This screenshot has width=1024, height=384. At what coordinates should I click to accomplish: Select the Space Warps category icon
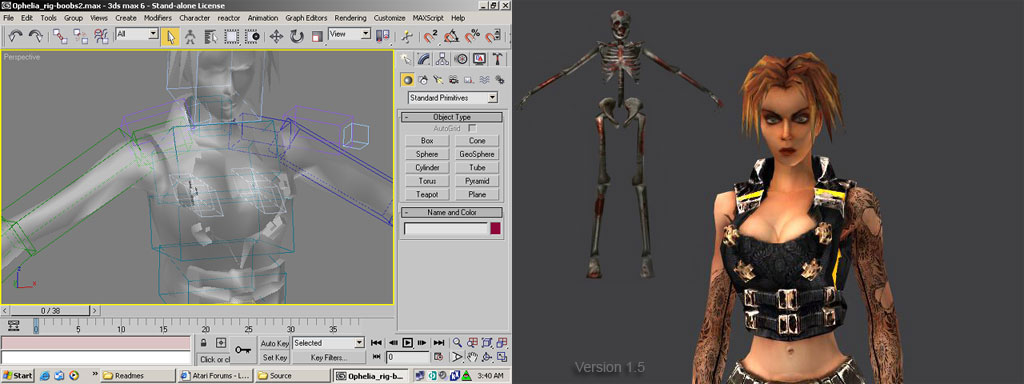tap(484, 80)
